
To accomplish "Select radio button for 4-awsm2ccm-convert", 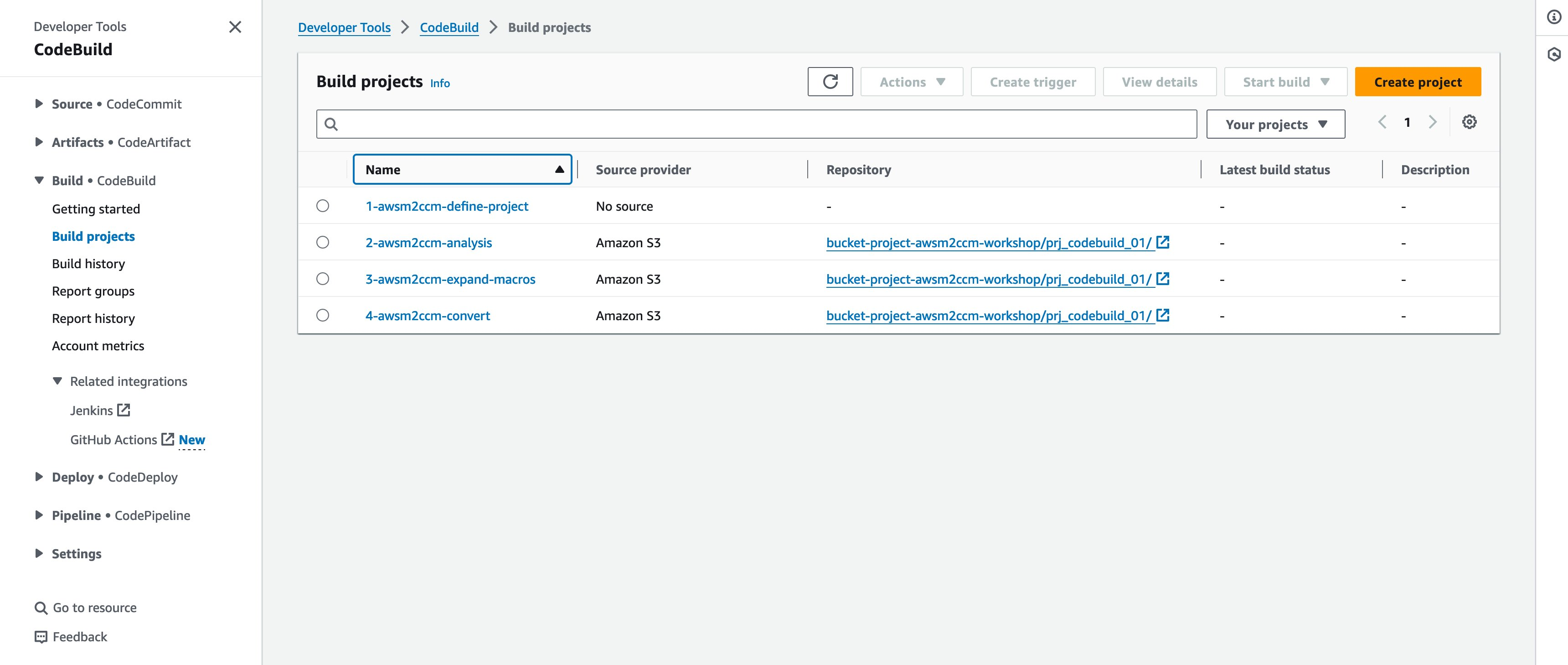I will pyautogui.click(x=323, y=316).
